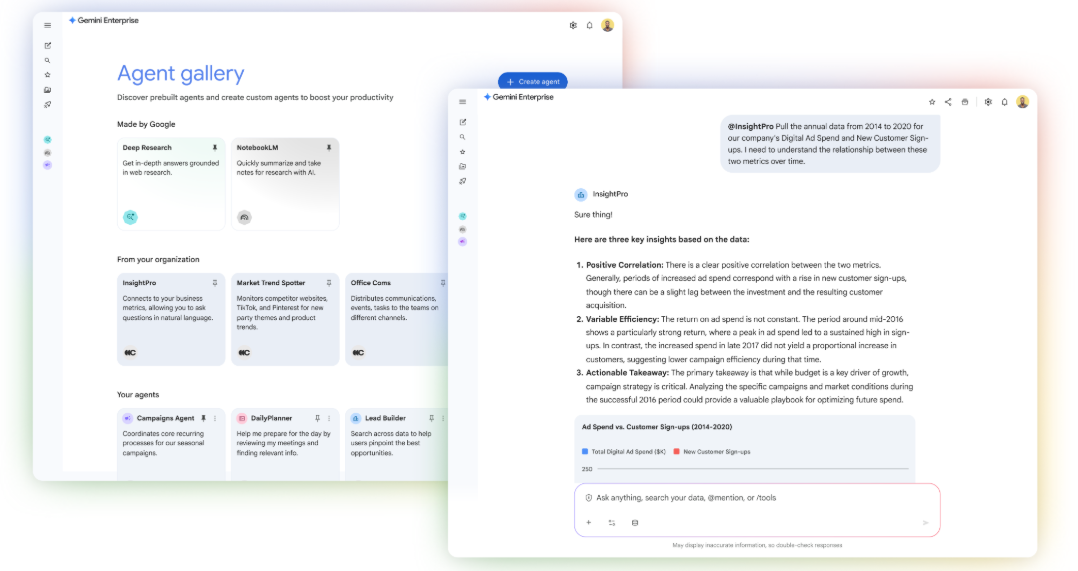Click the Create agent button
Screen dimensions: 1078x571
(x=533, y=81)
